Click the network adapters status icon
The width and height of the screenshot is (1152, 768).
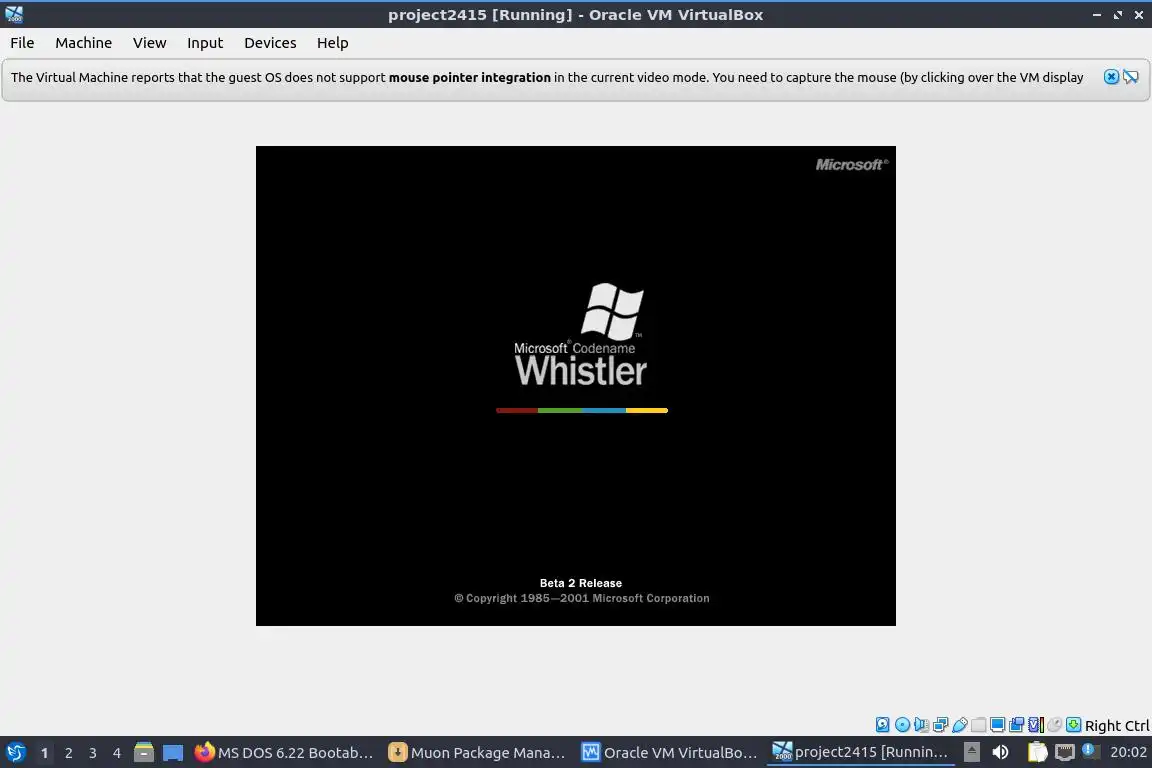(940, 725)
